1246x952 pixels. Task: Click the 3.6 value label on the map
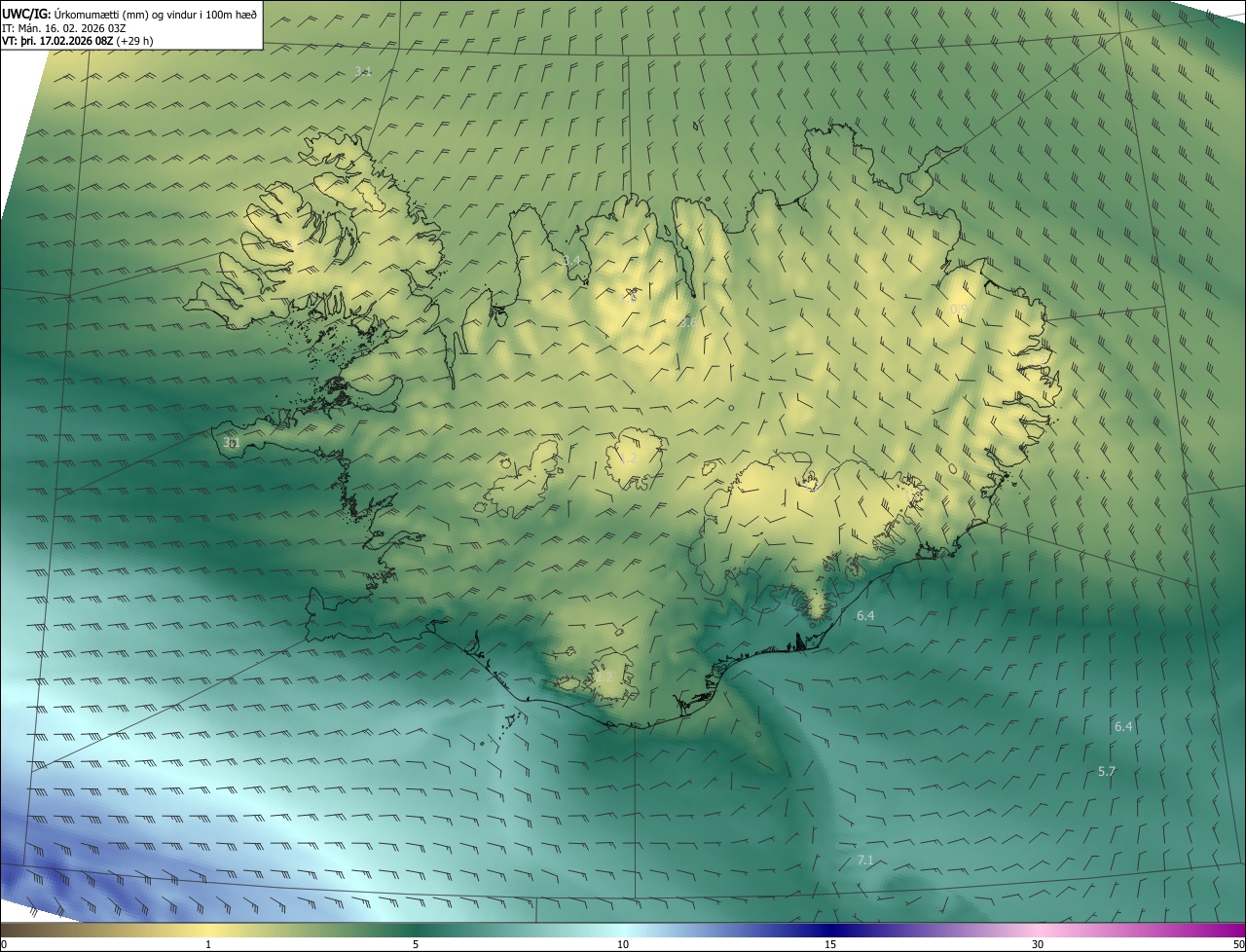click(x=686, y=322)
